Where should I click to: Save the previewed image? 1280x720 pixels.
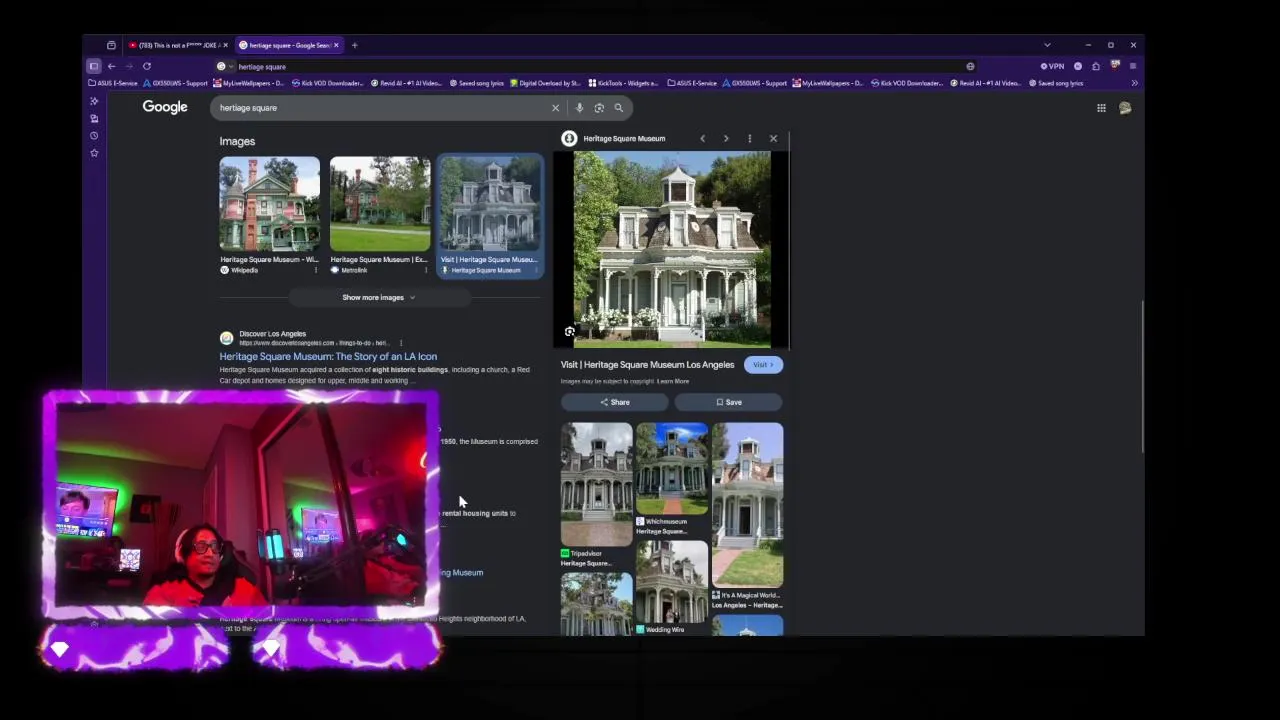click(728, 402)
